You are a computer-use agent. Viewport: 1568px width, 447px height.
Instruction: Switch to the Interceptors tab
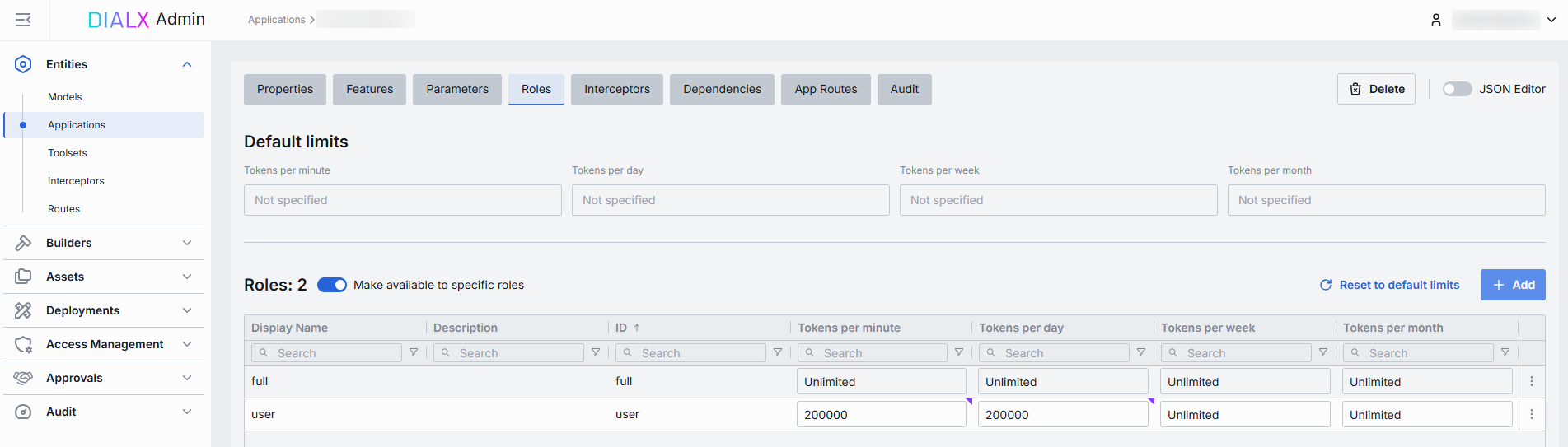[x=616, y=89]
